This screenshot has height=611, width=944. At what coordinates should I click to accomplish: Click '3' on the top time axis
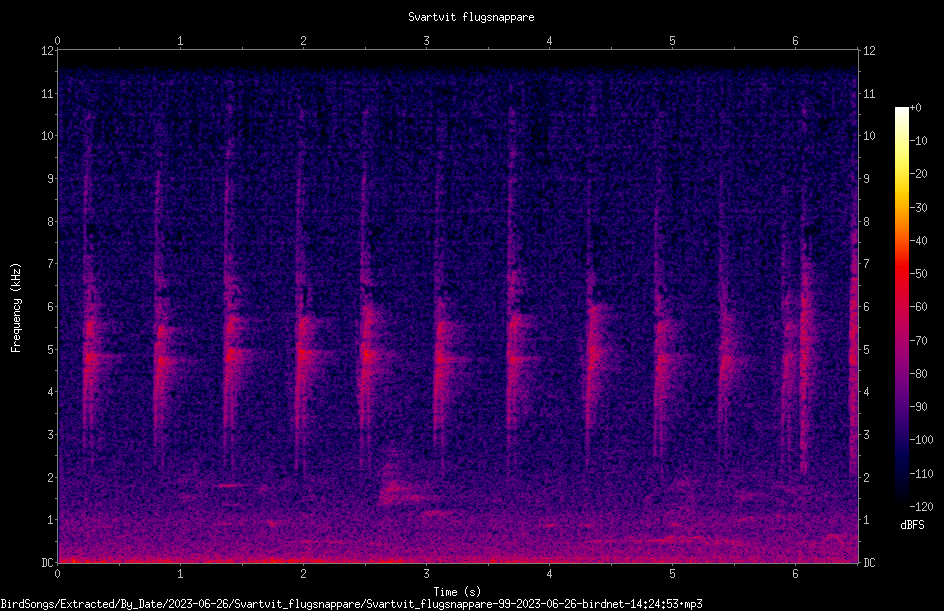[x=426, y=41]
